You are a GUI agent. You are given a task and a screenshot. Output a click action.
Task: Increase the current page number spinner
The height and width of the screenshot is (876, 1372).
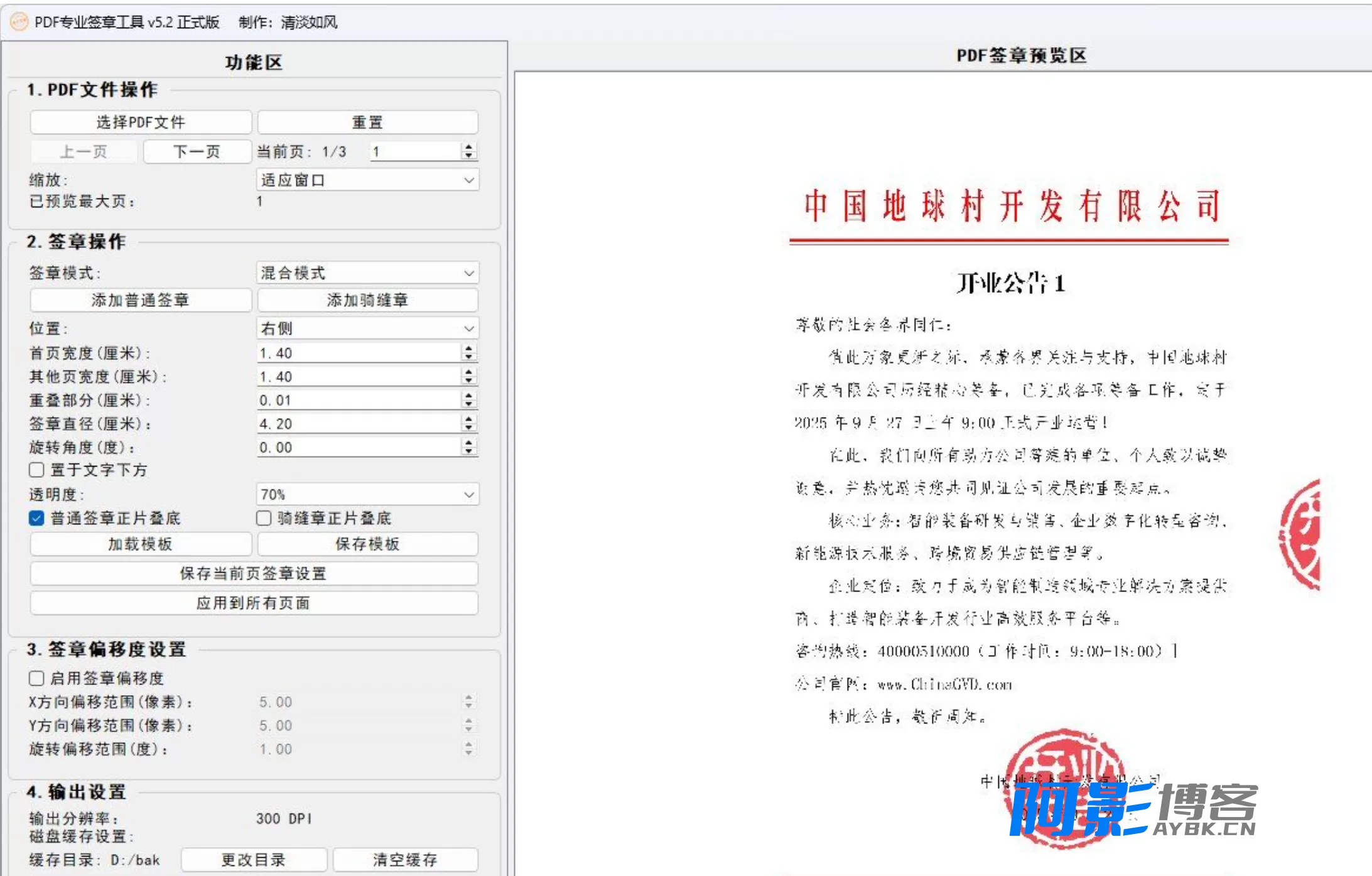tap(468, 147)
